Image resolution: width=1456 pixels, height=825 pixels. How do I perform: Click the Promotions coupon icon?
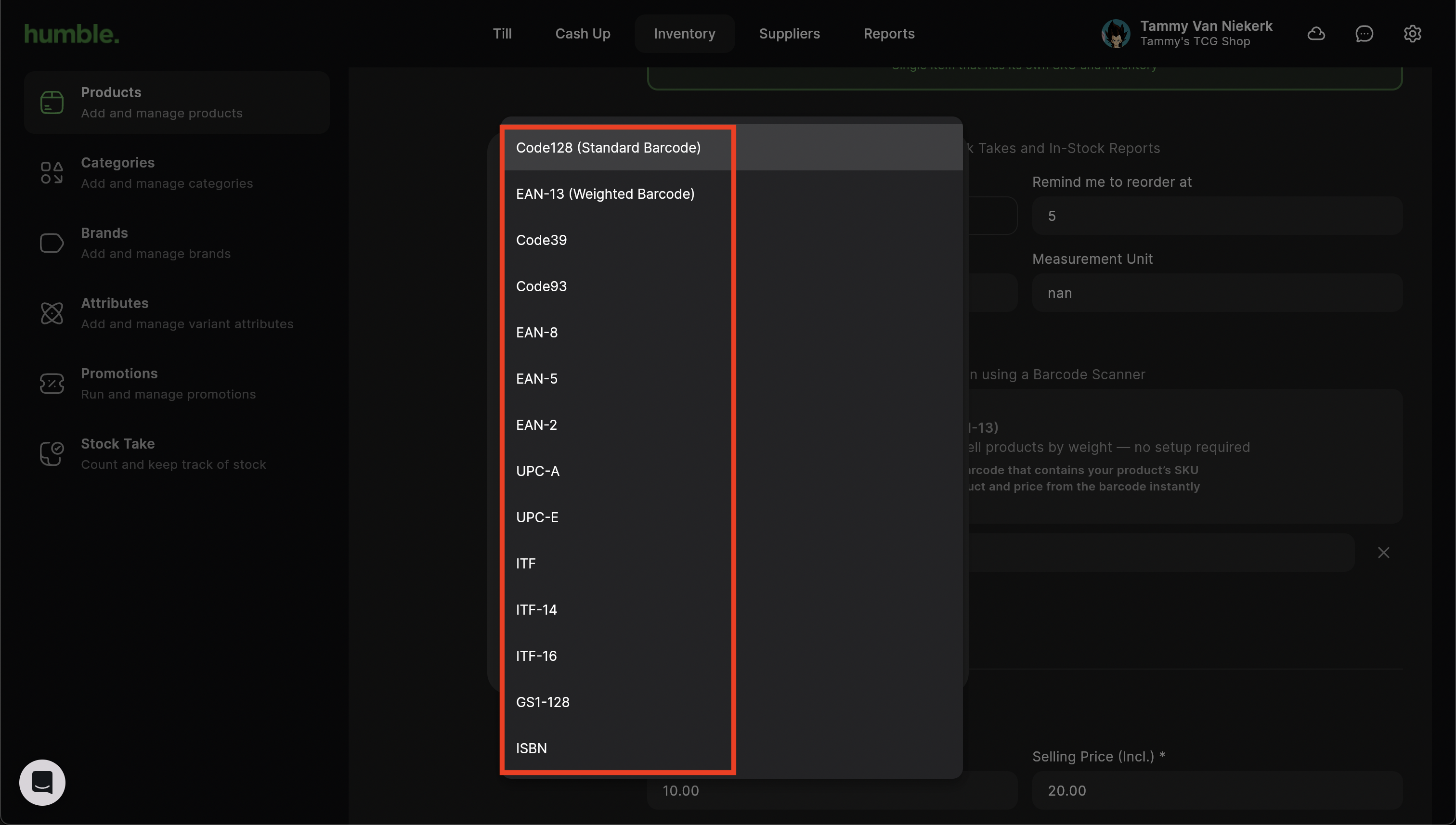click(52, 384)
